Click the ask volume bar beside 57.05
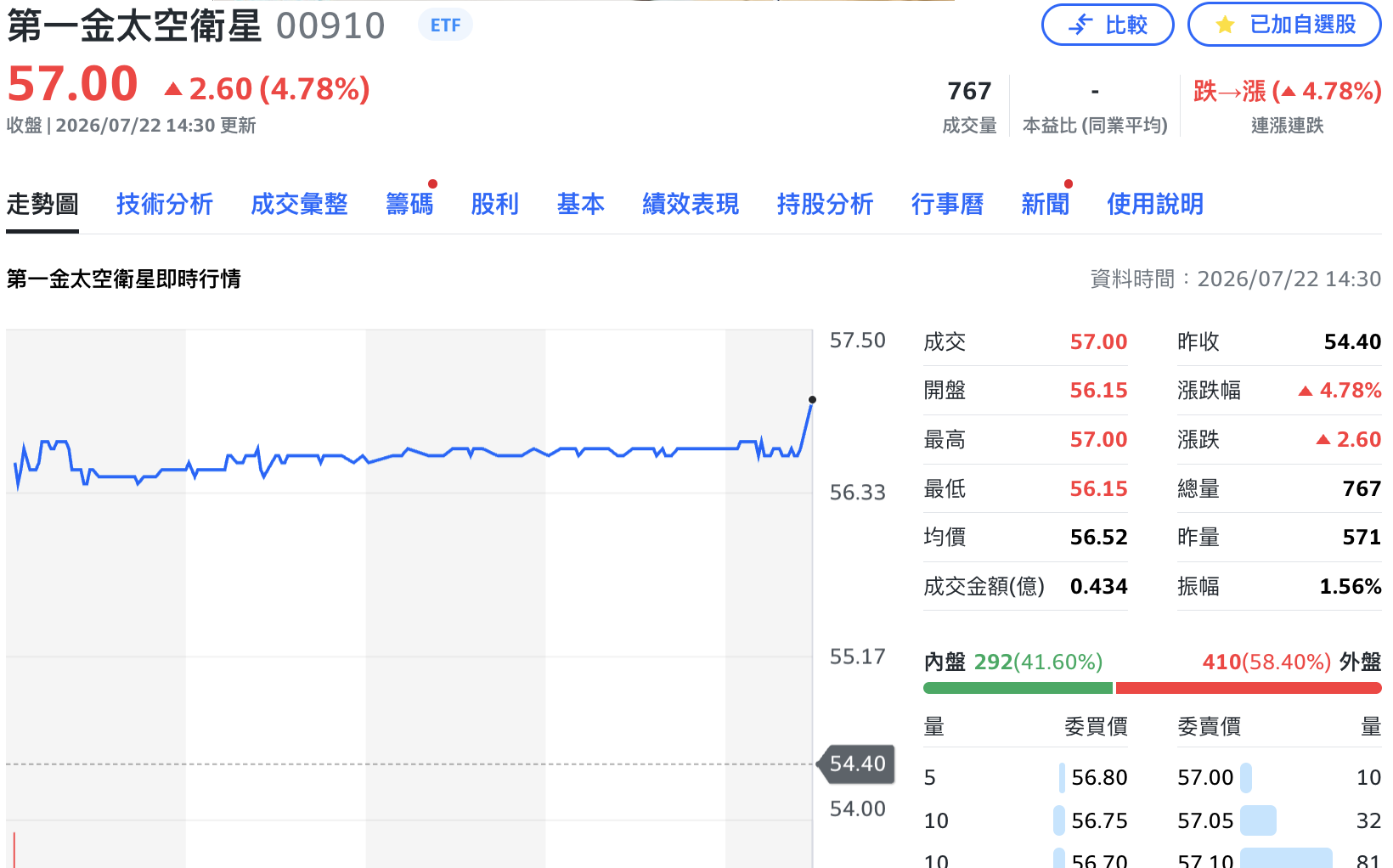Viewport: 1393px width, 868px height. [x=1258, y=821]
